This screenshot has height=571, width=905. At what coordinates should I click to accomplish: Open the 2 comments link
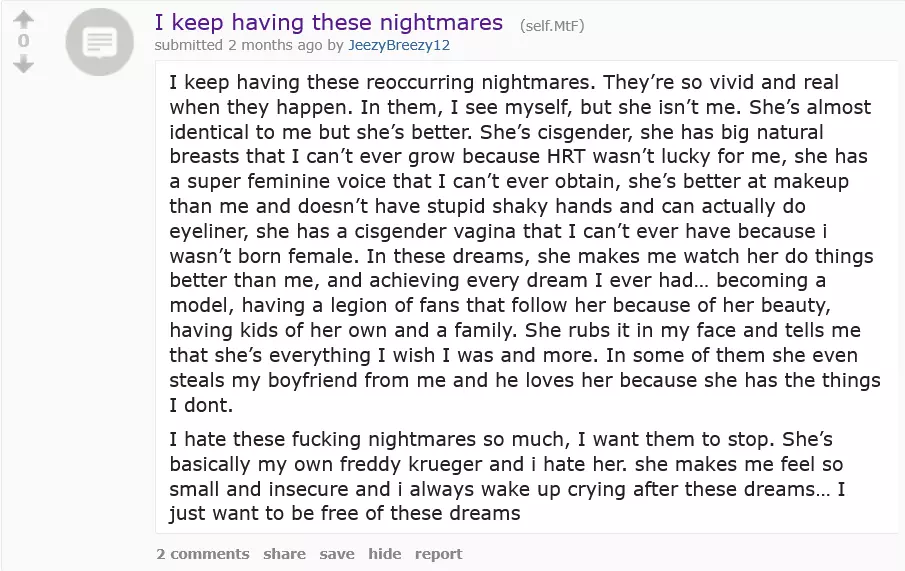coord(203,553)
